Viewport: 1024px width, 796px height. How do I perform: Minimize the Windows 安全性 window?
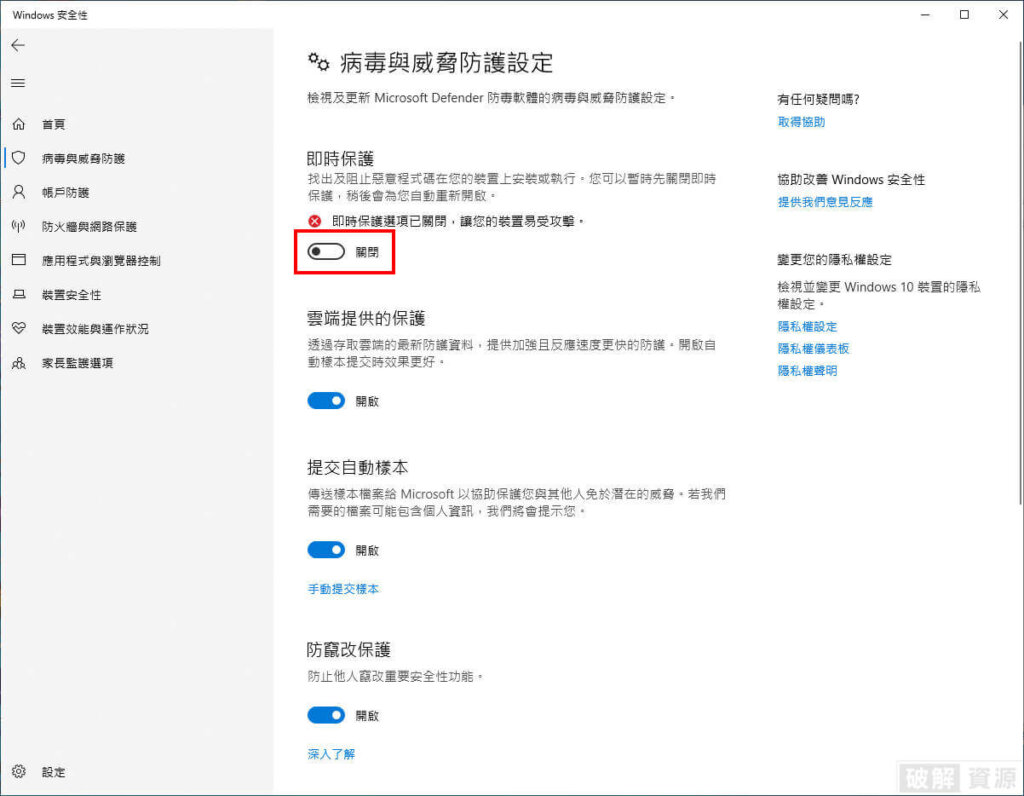click(925, 14)
